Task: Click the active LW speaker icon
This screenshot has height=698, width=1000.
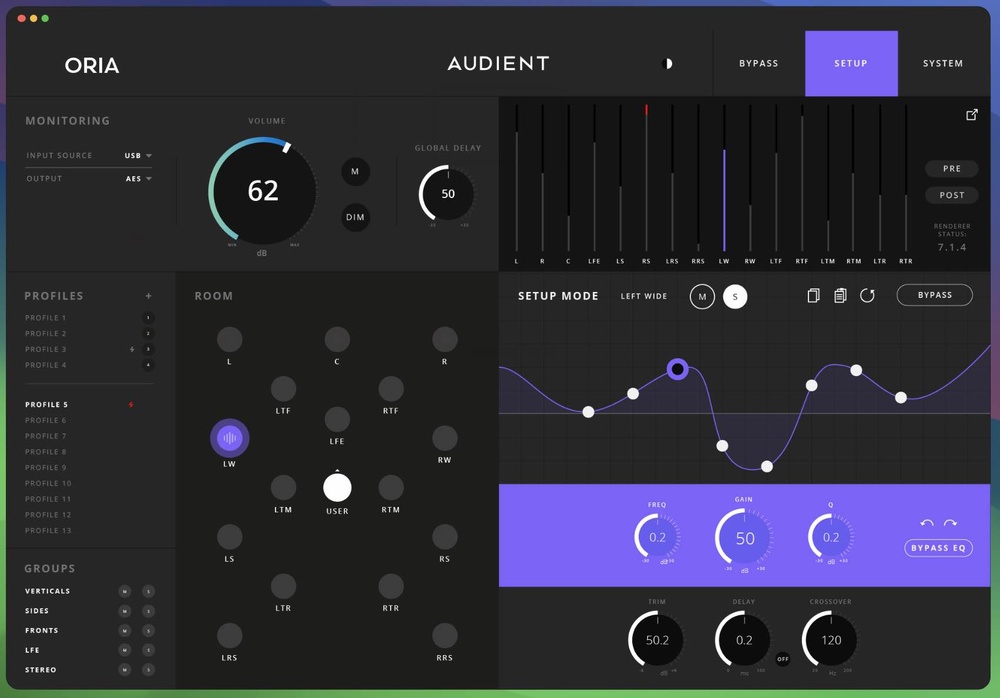Action: pyautogui.click(x=230, y=438)
